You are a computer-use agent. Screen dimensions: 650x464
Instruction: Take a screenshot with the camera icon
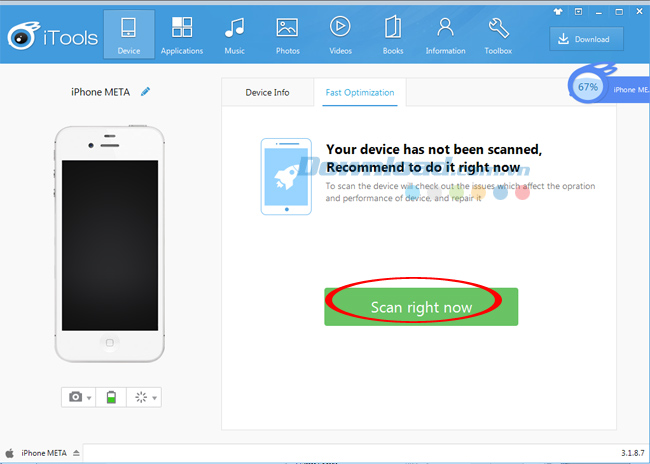click(75, 397)
